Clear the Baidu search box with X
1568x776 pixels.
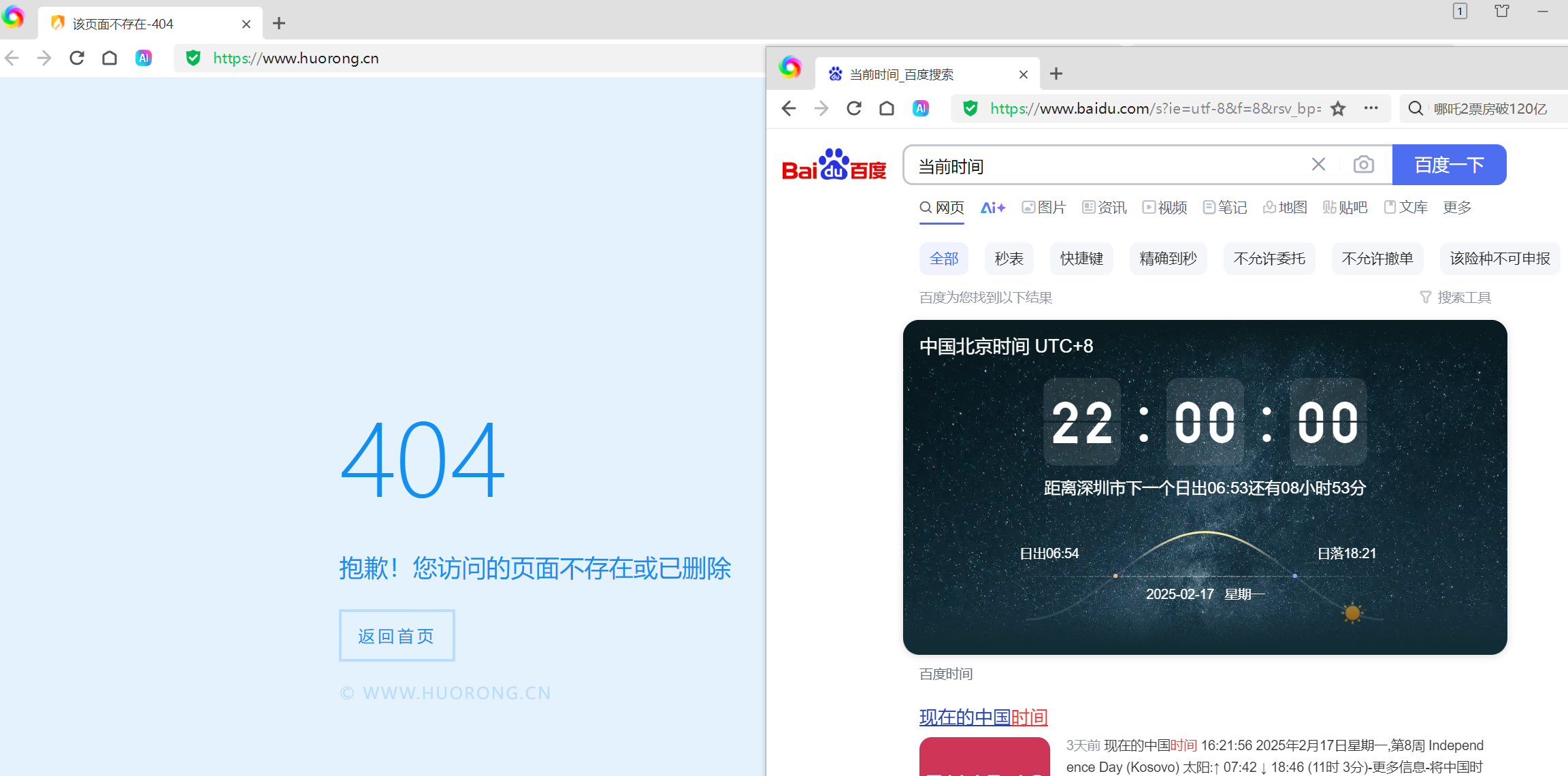coord(1318,165)
